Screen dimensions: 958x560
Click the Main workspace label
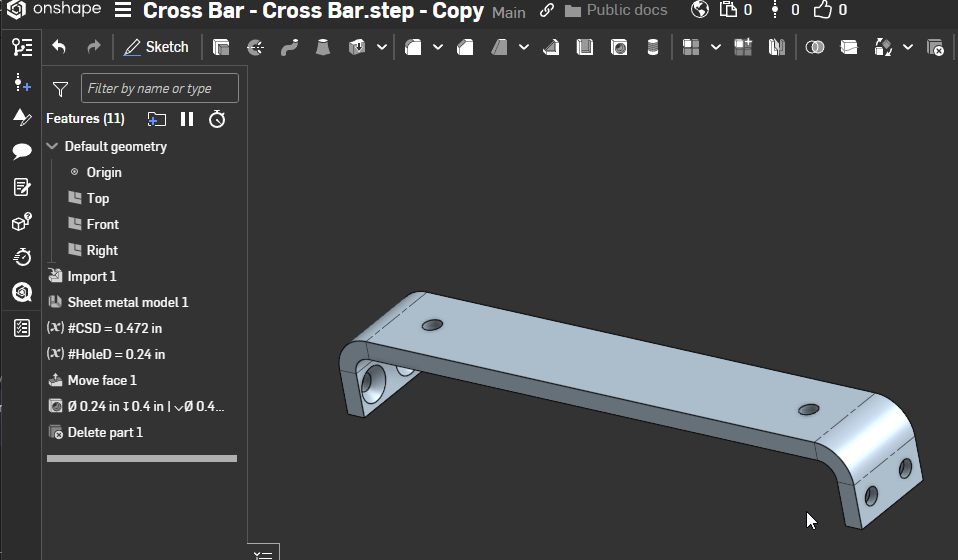tap(508, 12)
